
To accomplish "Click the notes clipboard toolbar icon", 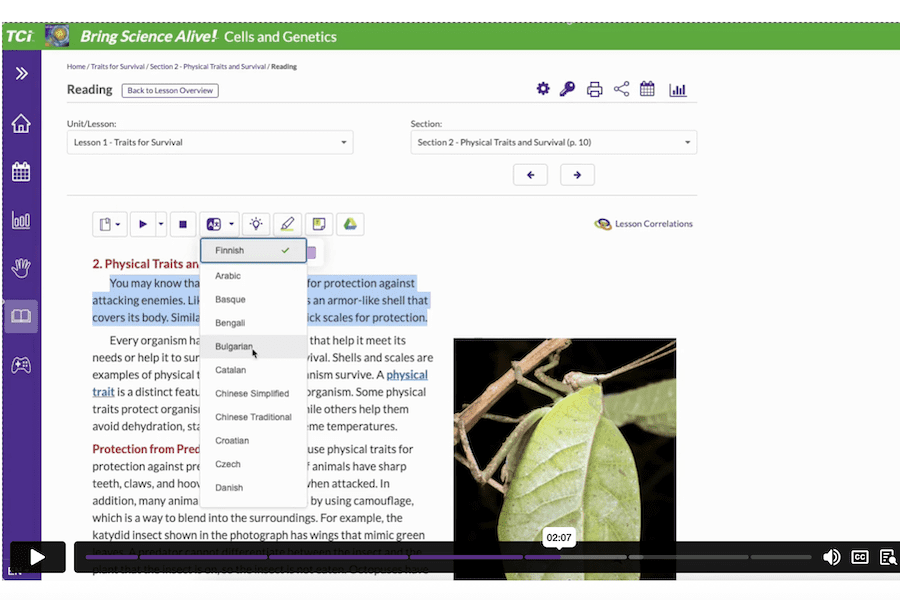I will click(105, 224).
